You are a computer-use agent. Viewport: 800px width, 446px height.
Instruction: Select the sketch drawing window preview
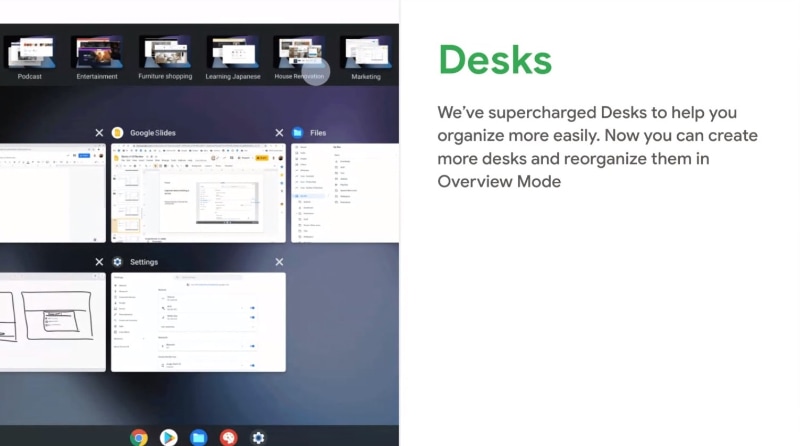pos(53,322)
